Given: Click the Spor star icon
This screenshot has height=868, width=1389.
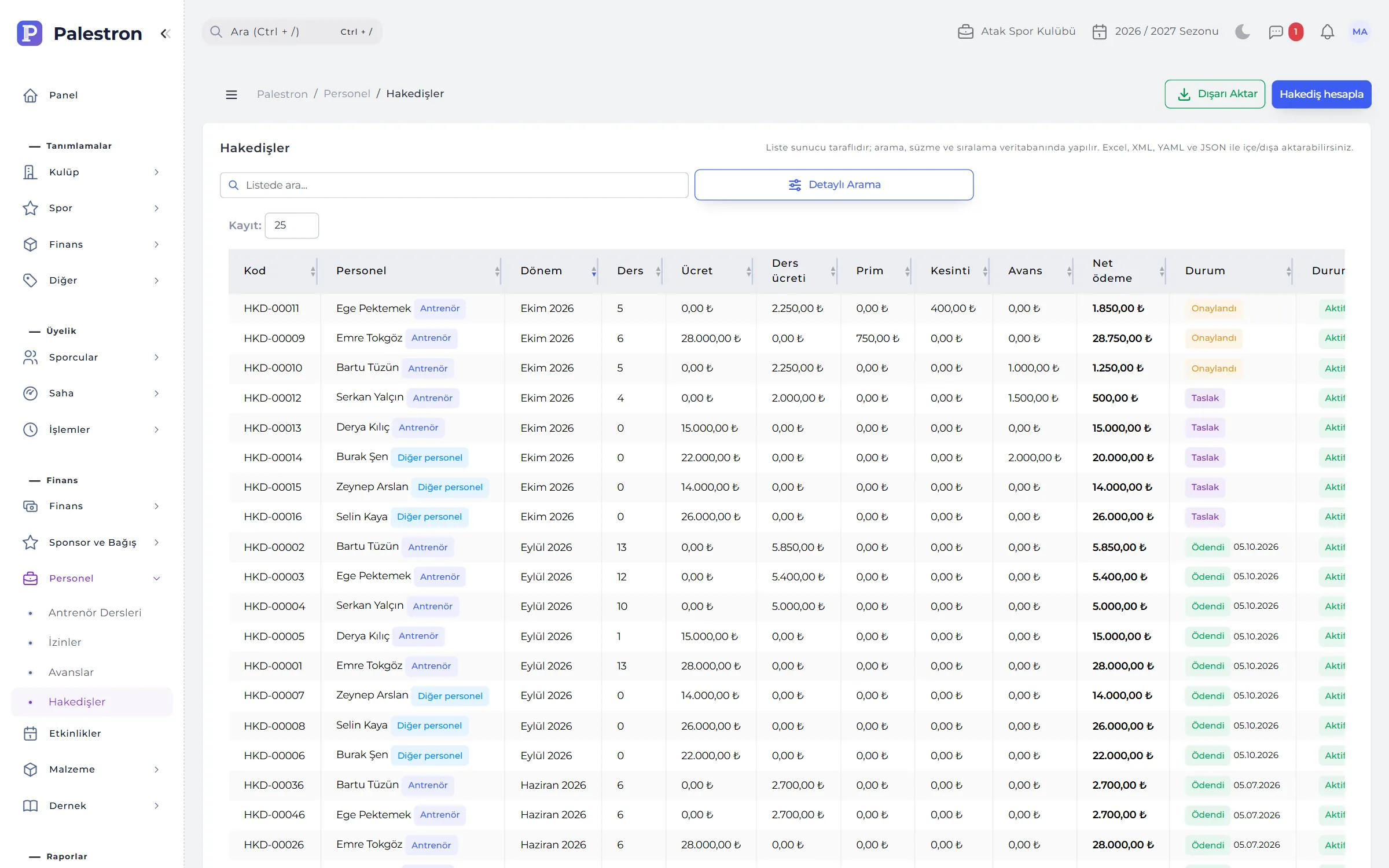Looking at the screenshot, I should tap(30, 208).
